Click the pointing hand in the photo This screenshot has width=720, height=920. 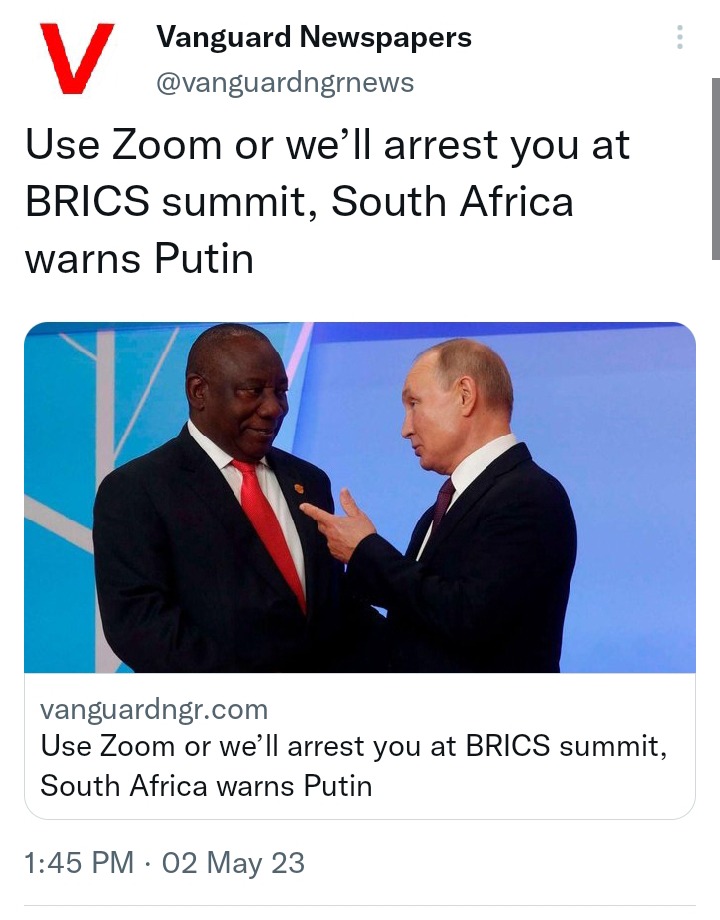339,525
